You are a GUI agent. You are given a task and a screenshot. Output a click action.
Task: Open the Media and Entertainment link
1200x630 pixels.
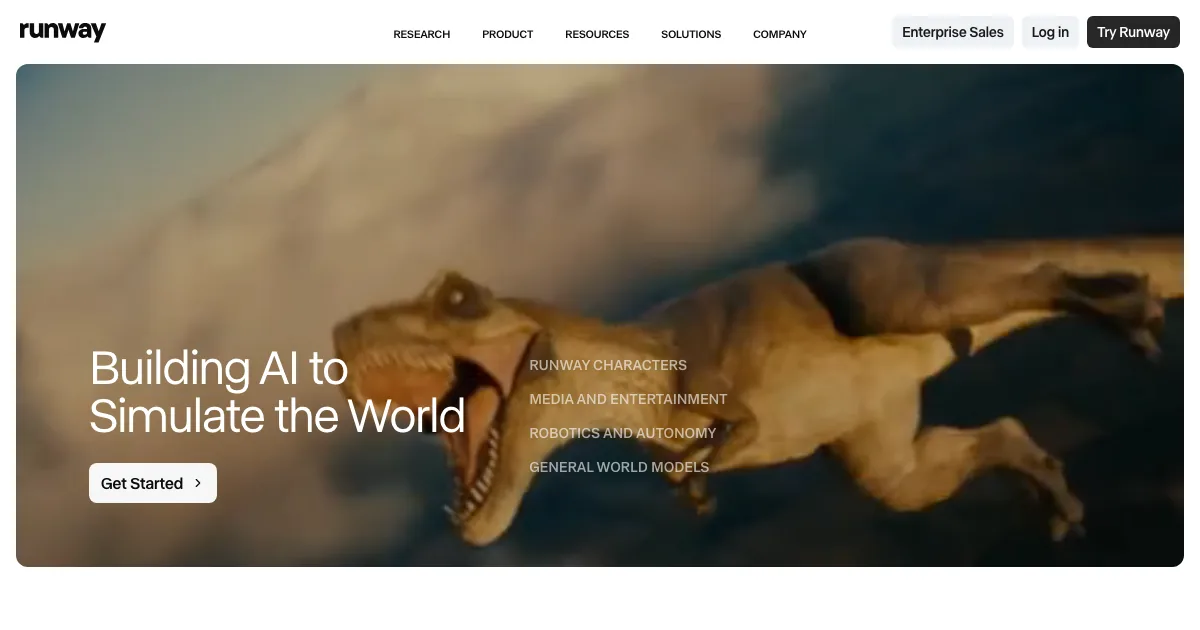tap(628, 399)
